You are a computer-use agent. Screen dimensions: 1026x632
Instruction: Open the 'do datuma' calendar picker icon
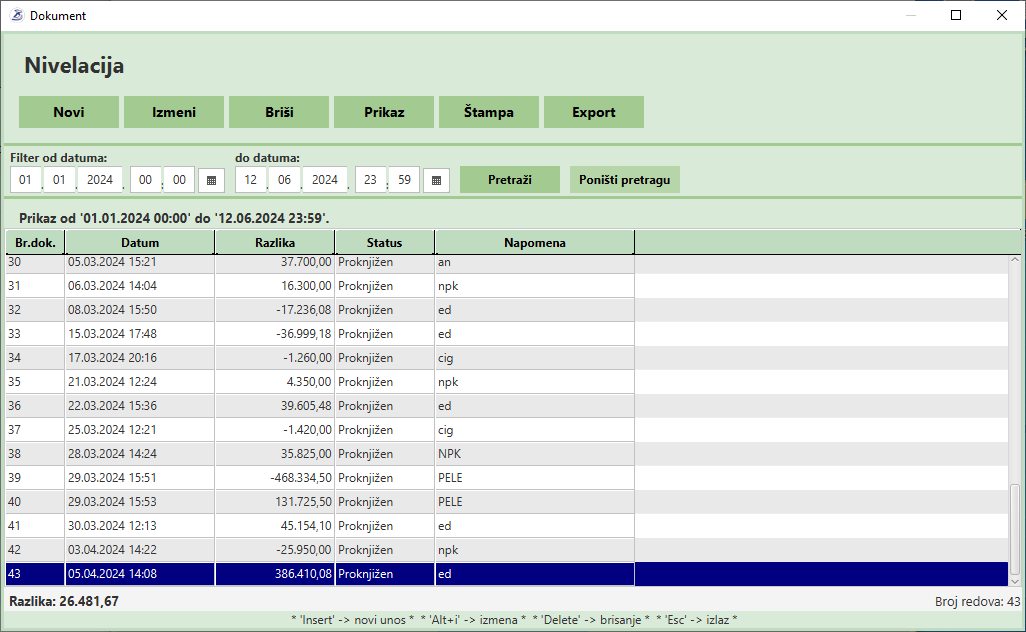pos(436,180)
